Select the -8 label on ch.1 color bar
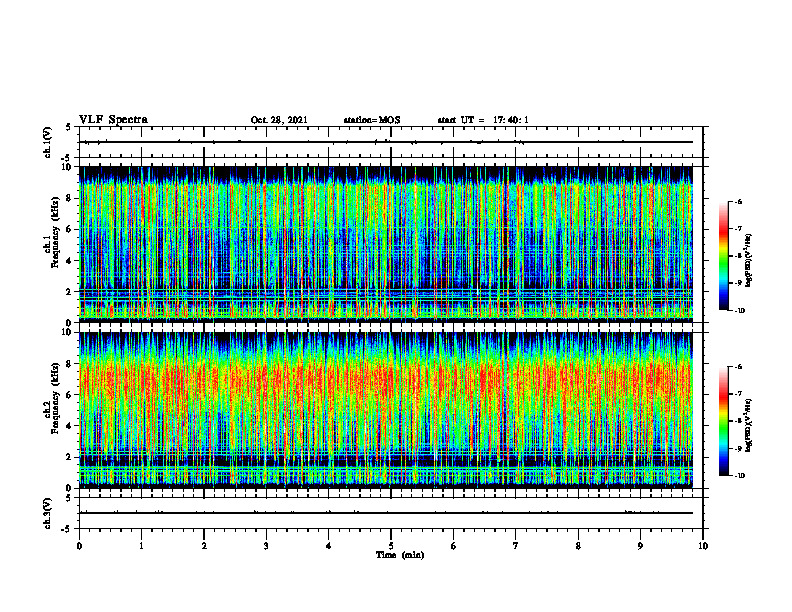 tap(738, 256)
